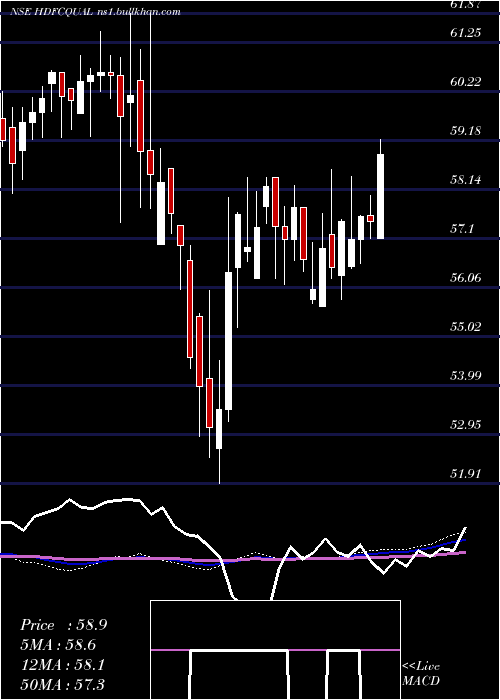Click the 12MA : 58.1 readout
The width and height of the screenshot is (500, 700).
[x=63, y=665]
